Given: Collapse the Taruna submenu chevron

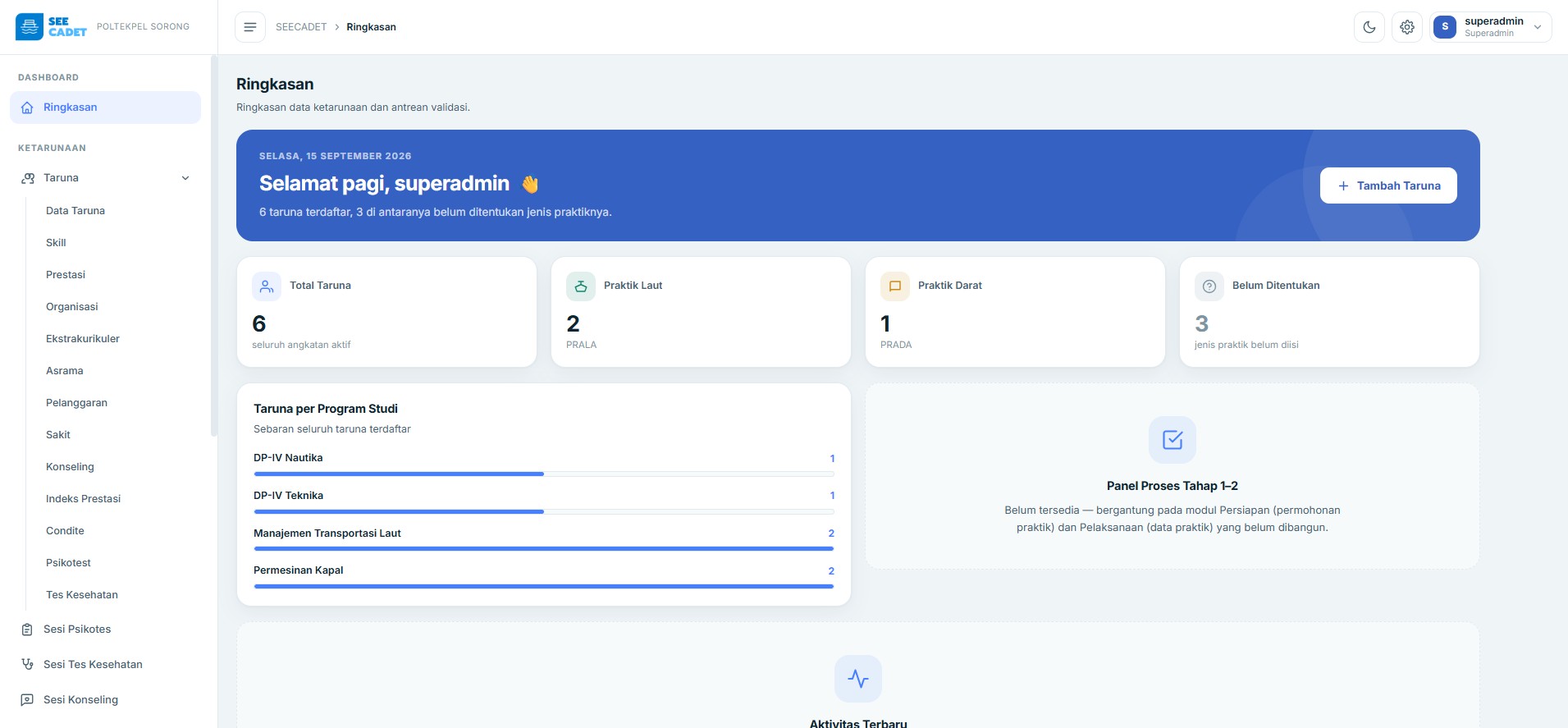Looking at the screenshot, I should pyautogui.click(x=185, y=178).
